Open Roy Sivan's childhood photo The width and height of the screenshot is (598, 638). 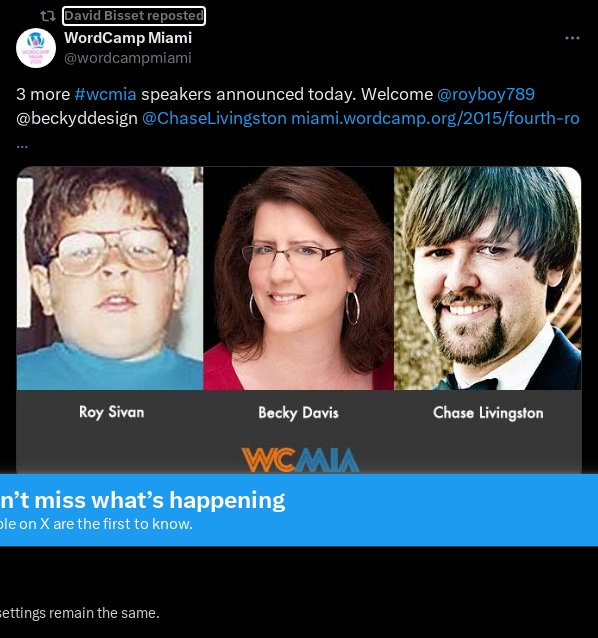pos(110,278)
